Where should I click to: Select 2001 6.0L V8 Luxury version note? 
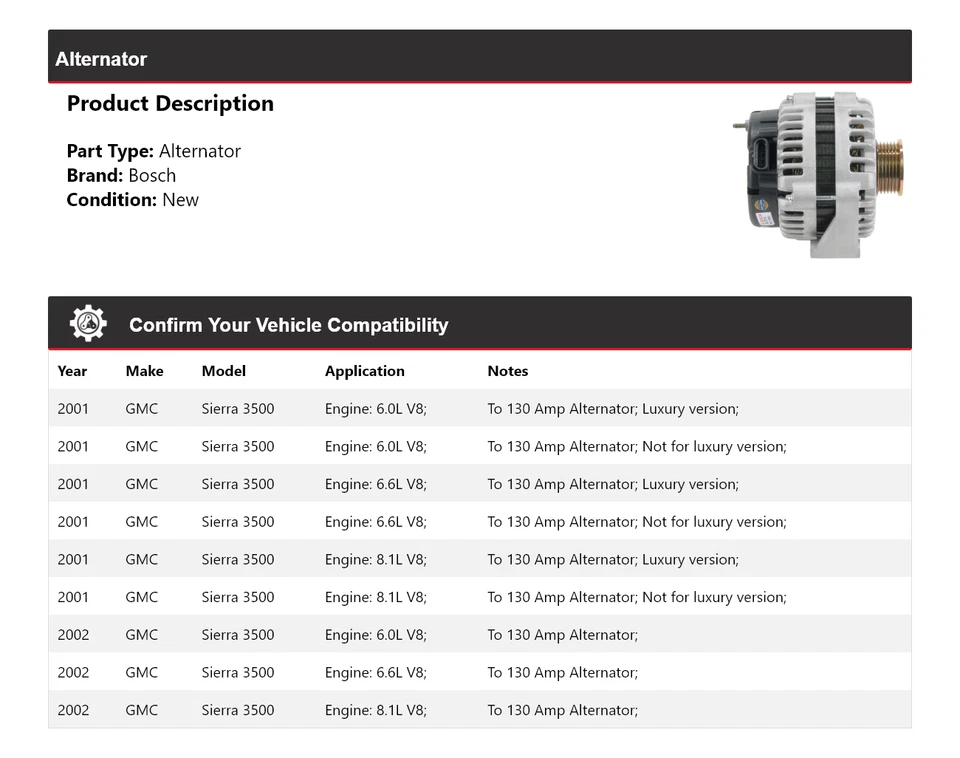pyautogui.click(x=613, y=409)
